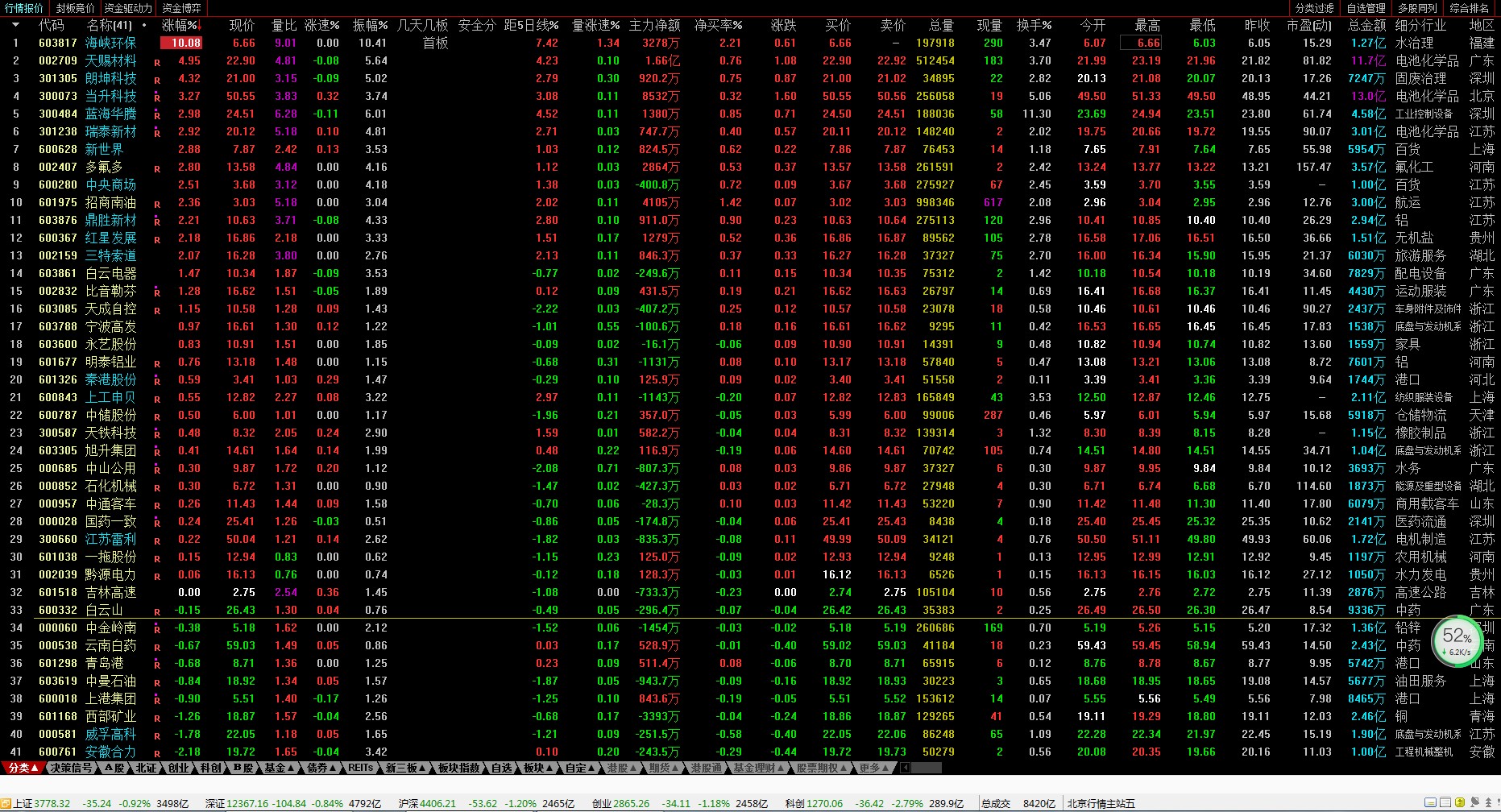Switch to the 封板竞价 tab
This screenshot has height=812, width=1501.
75,8
